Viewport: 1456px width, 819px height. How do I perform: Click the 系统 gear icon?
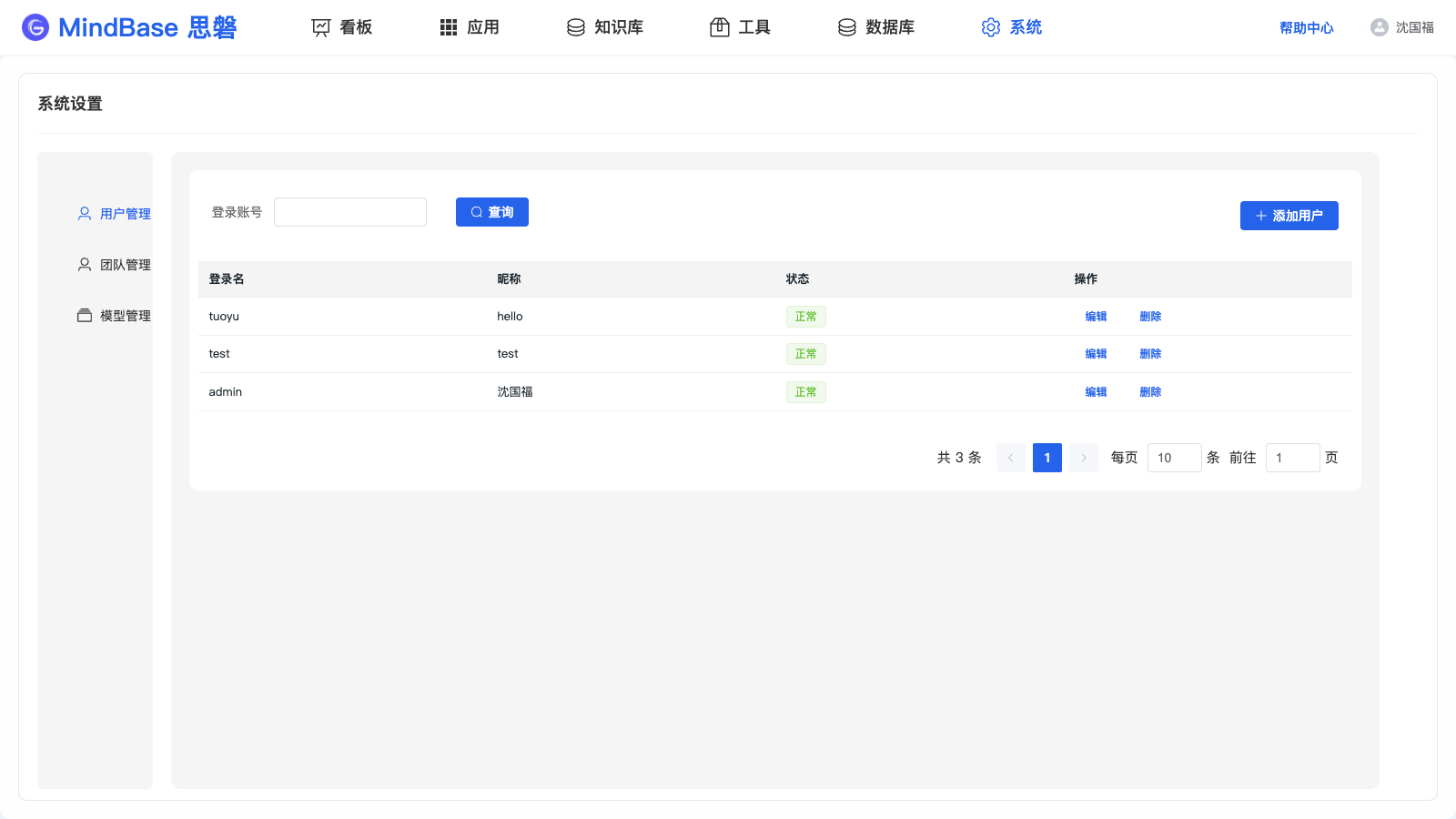991,27
